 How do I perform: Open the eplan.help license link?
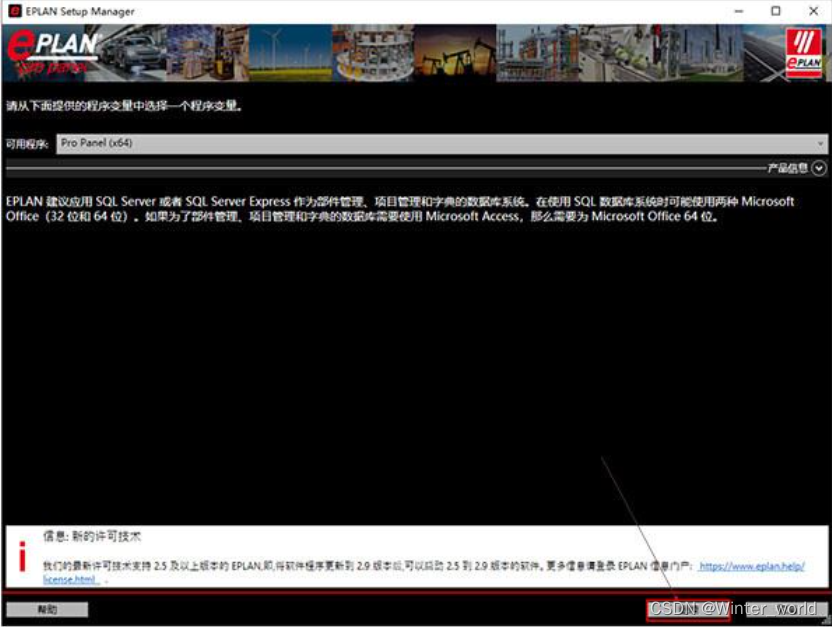tap(751, 567)
